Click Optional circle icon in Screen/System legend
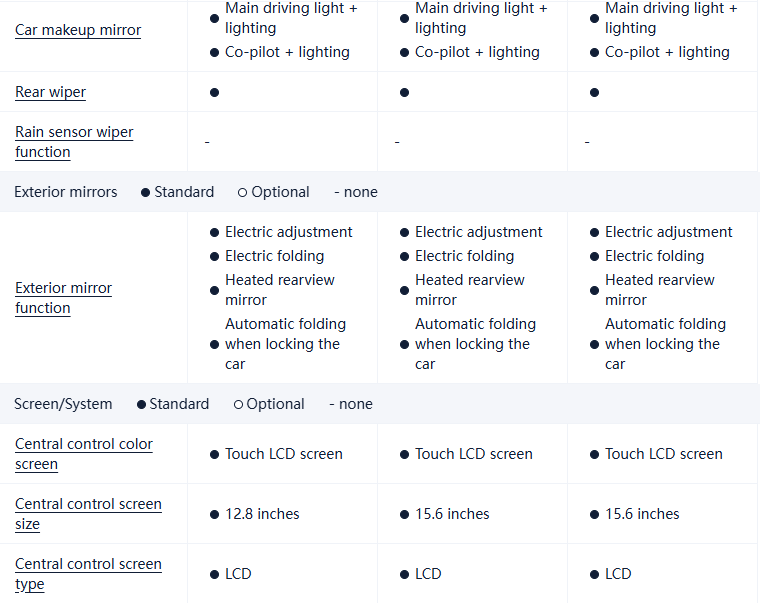 [x=238, y=404]
